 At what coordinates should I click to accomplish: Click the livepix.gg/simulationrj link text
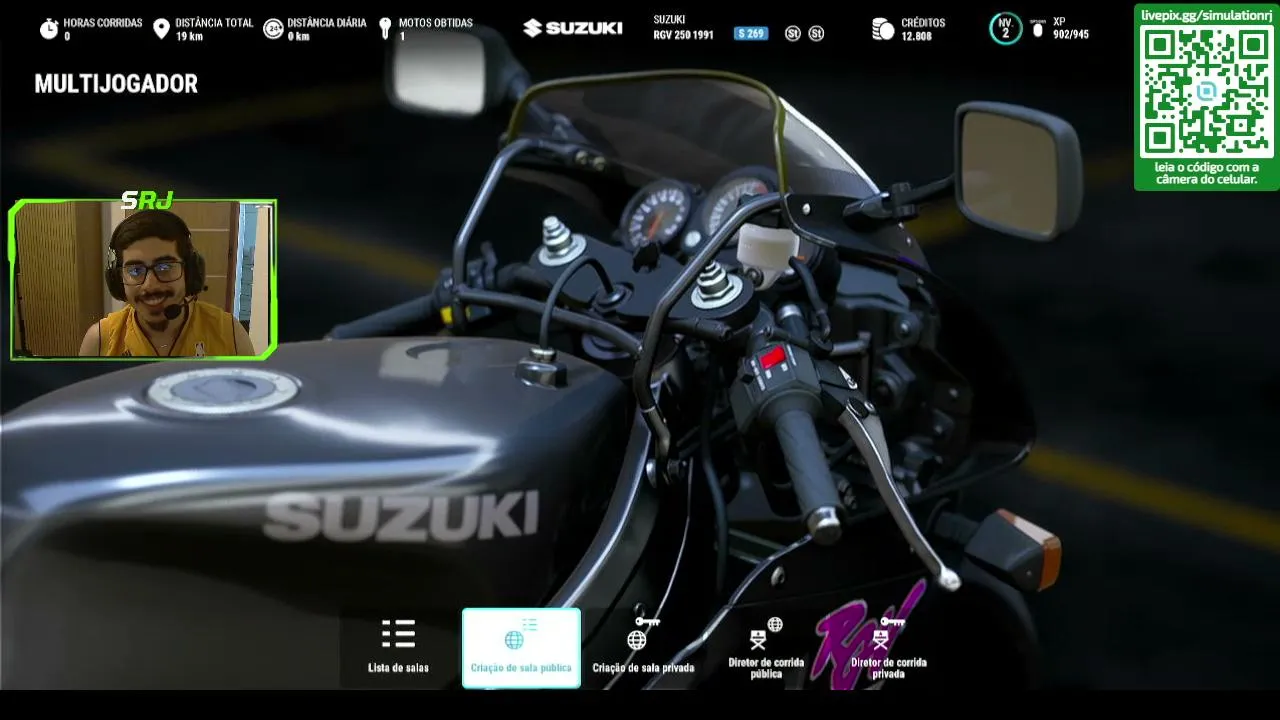click(x=1207, y=15)
